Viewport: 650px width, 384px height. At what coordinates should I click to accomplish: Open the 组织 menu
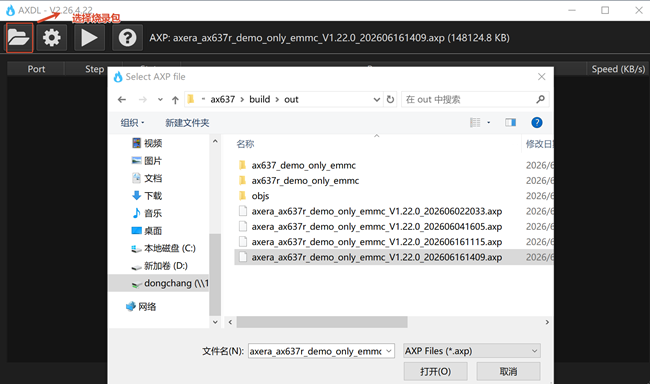click(132, 123)
